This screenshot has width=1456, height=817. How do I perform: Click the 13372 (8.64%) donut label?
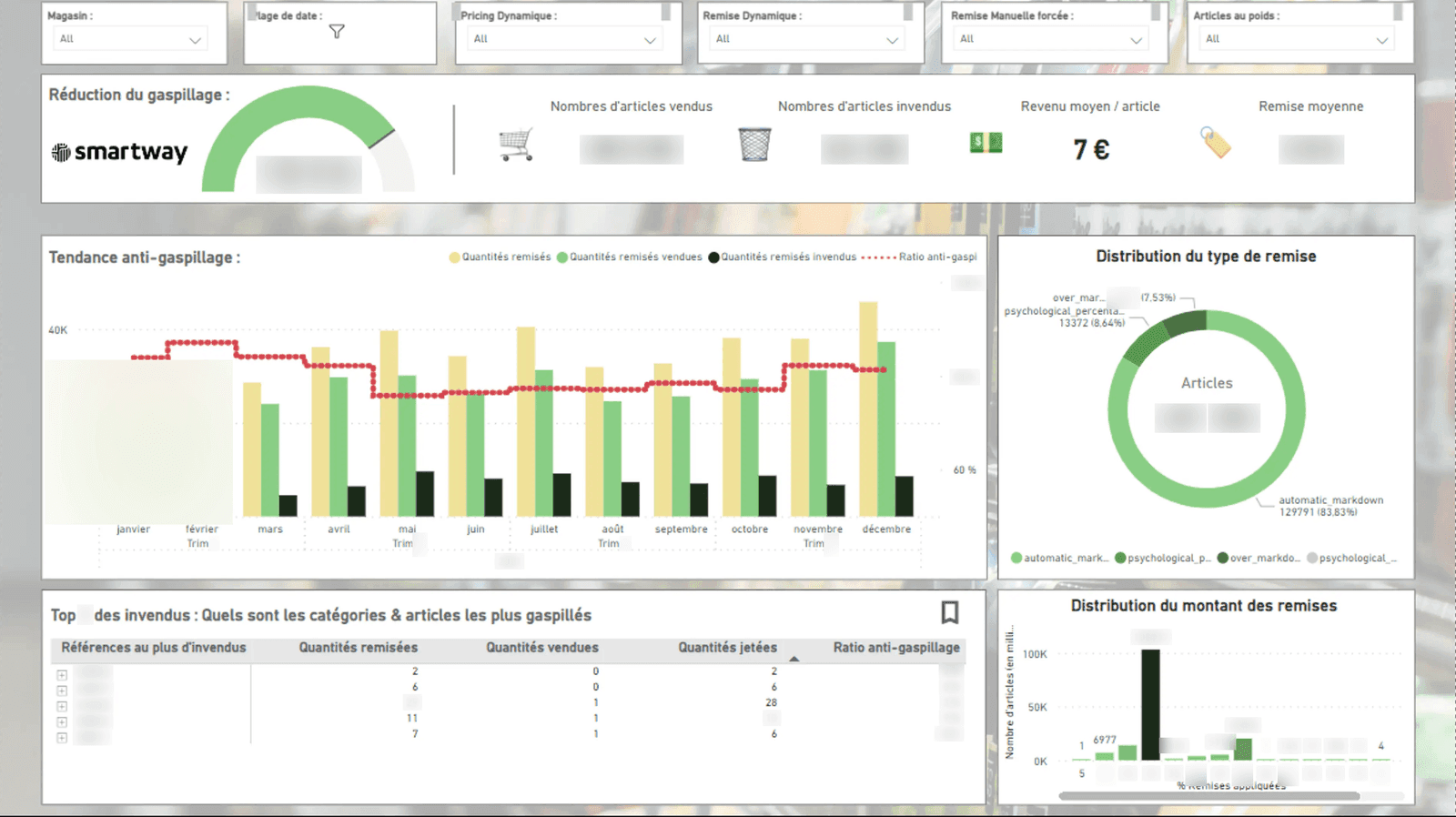click(x=1092, y=323)
